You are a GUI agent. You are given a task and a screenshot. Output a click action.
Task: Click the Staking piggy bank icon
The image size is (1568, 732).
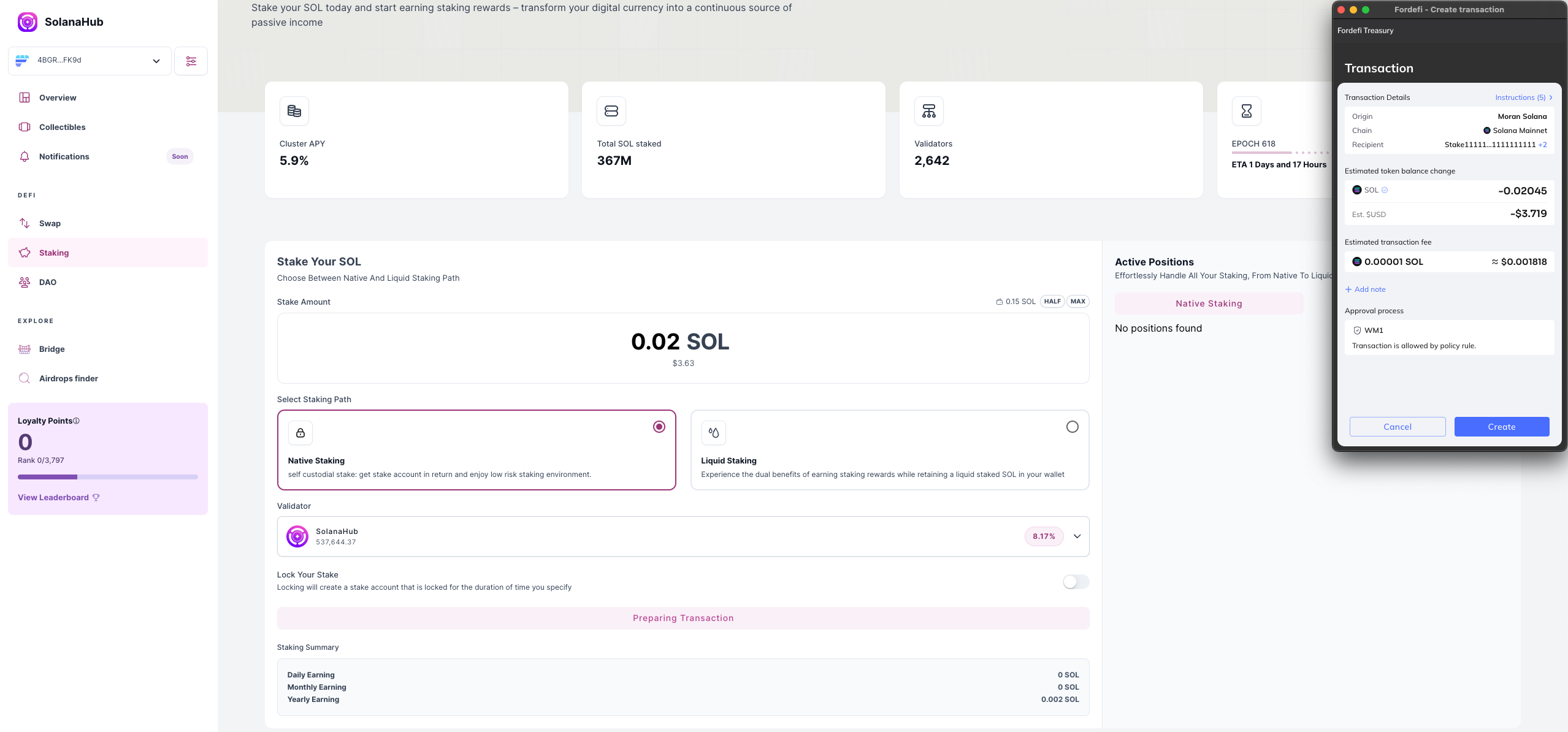tap(25, 253)
